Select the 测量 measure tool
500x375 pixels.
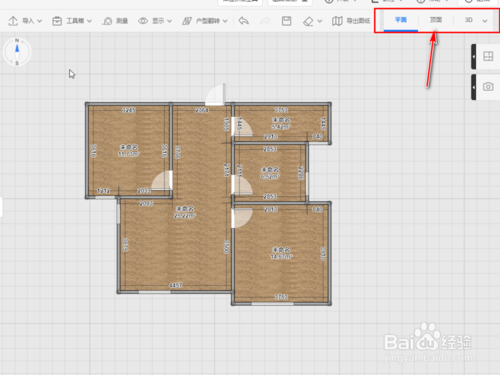click(115, 21)
